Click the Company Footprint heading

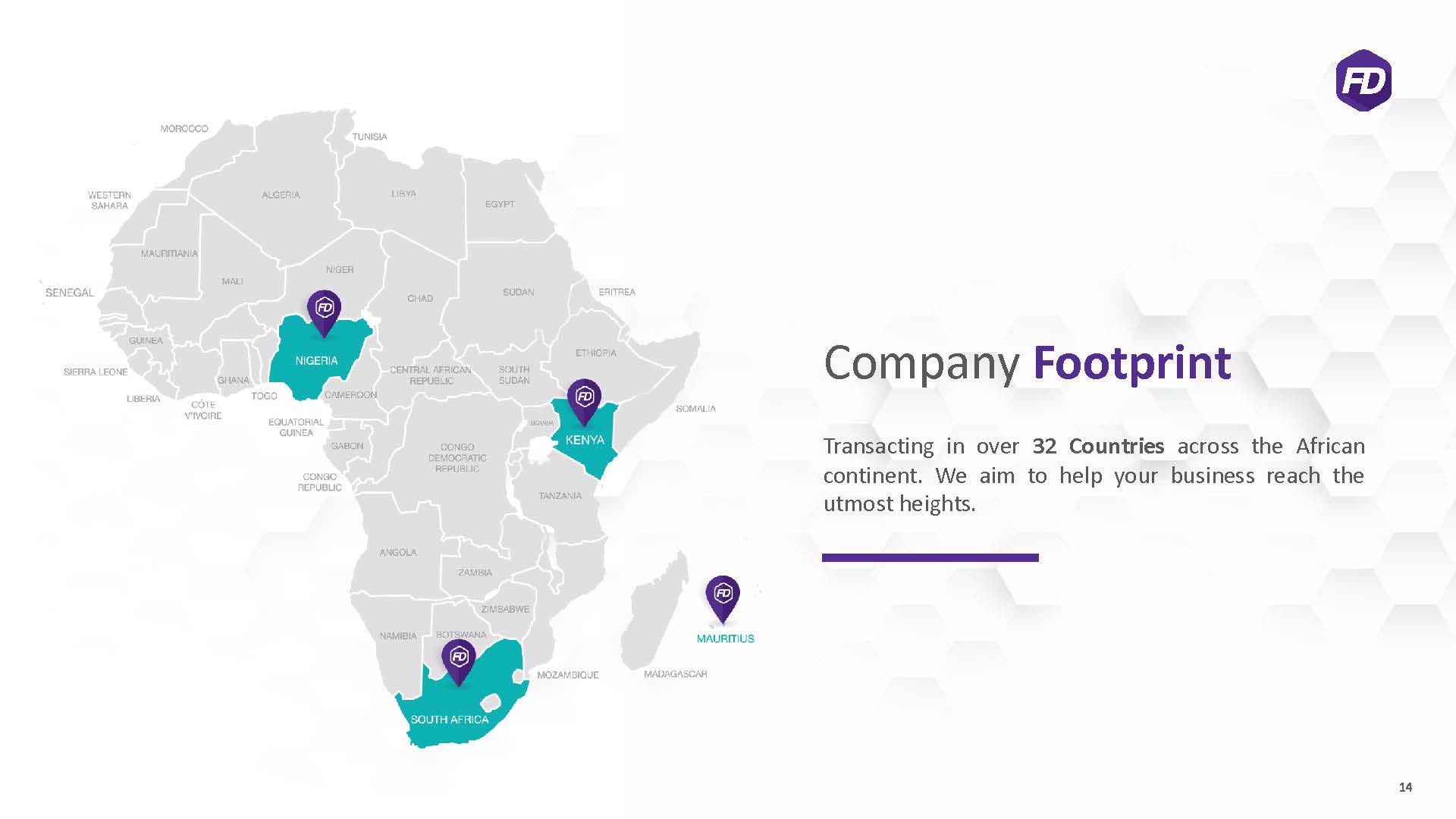[1028, 364]
